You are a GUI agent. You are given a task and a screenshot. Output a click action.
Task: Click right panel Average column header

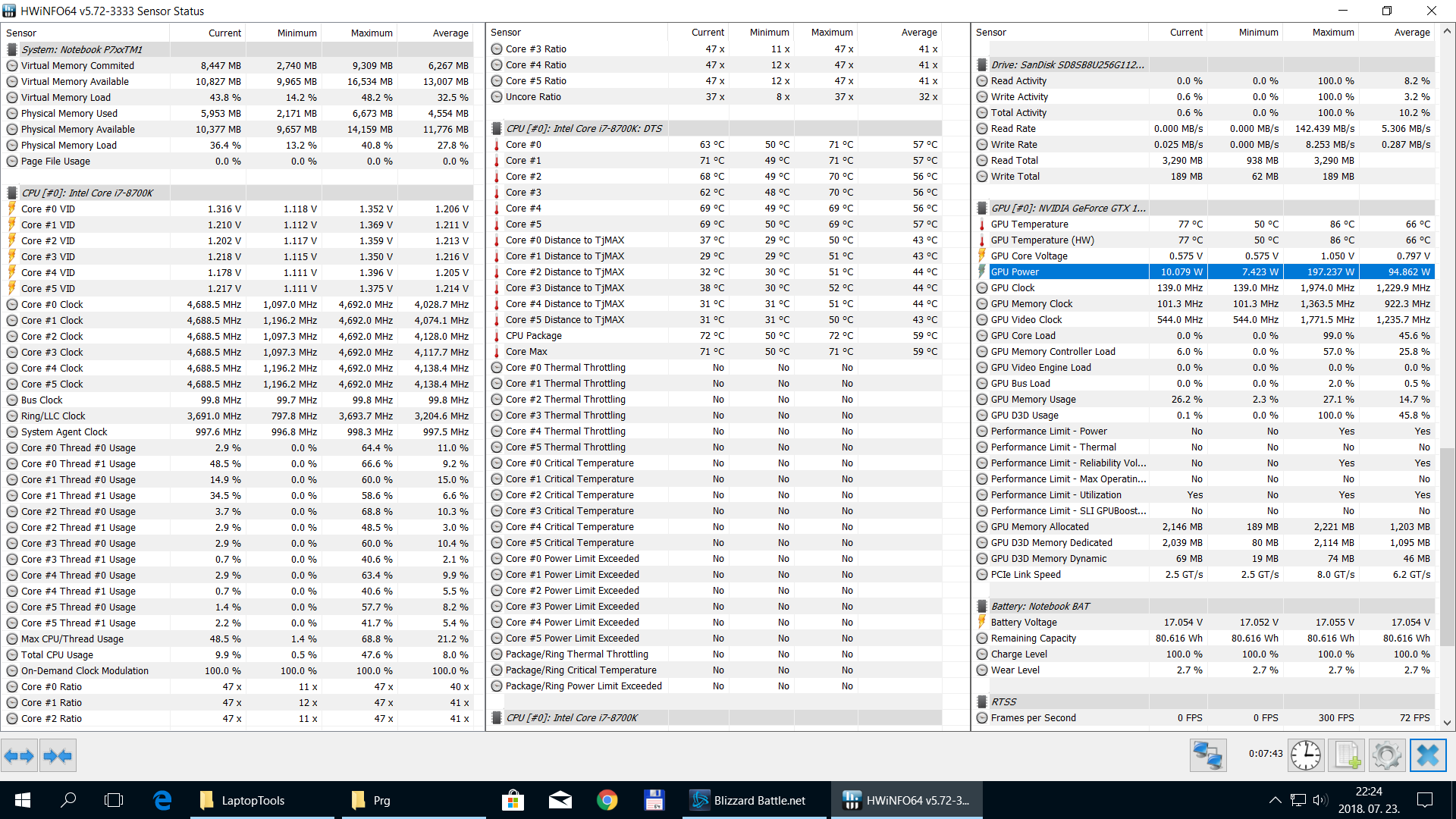[1398, 32]
